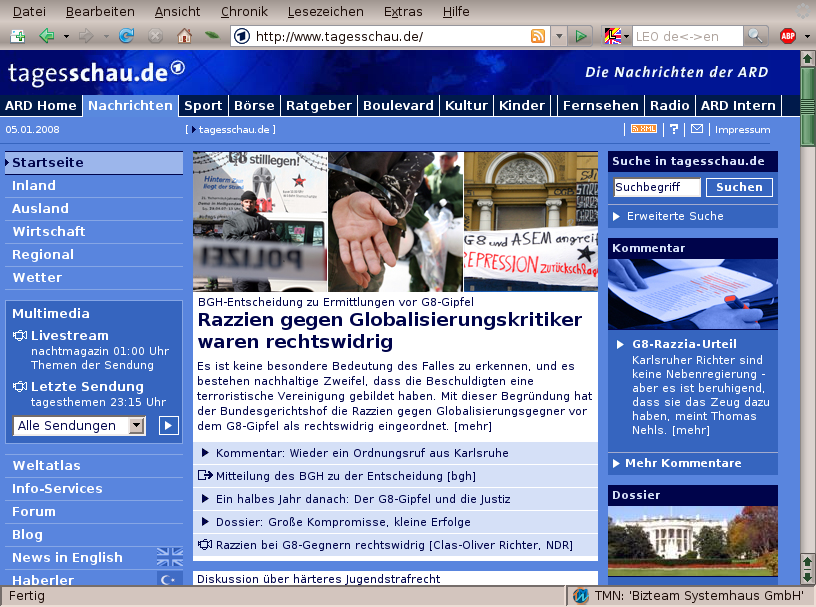This screenshot has height=607, width=816.
Task: Focus the Suchbegriff search field
Action: [657, 187]
